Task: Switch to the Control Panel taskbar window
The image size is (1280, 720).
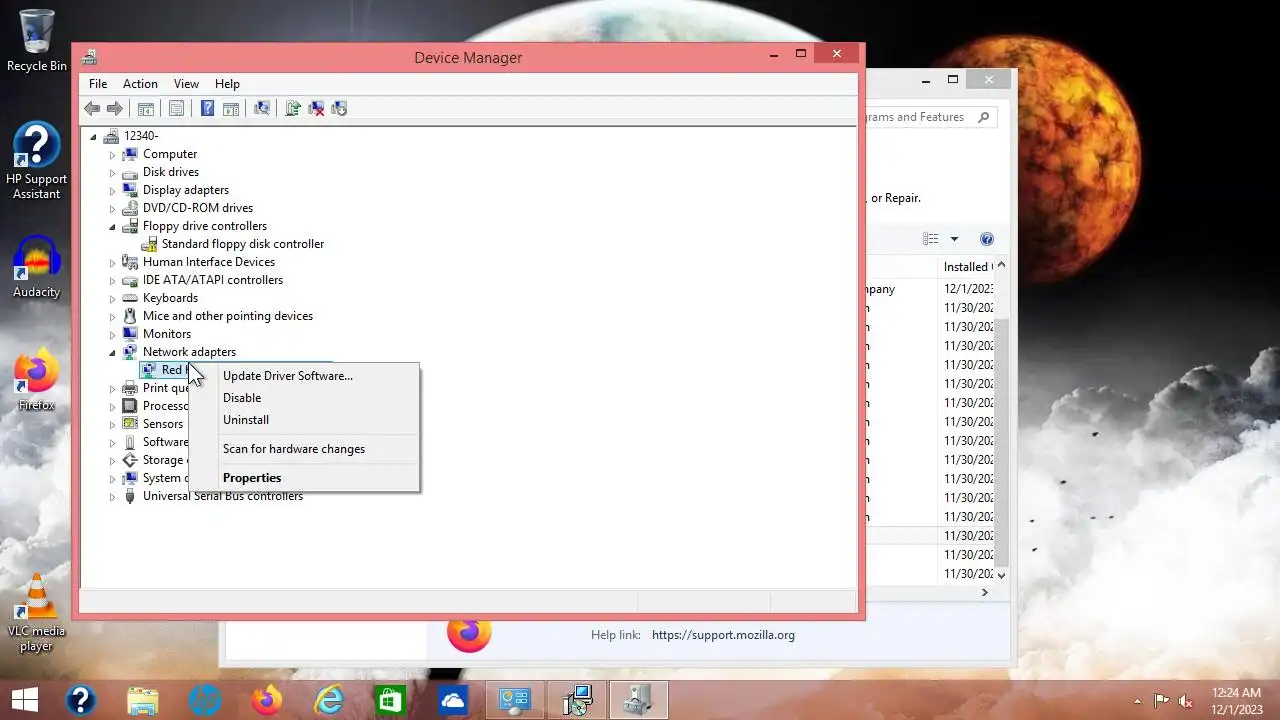Action: [515, 700]
